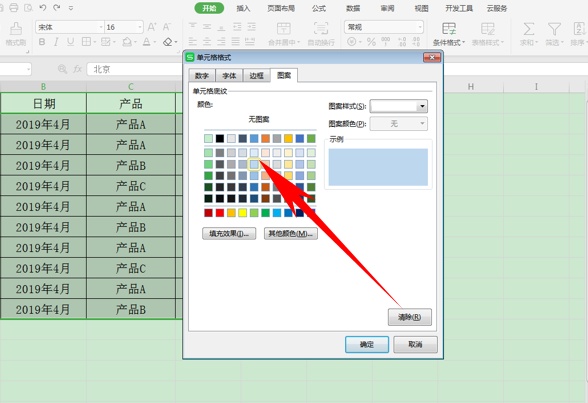Click the 其他颜色 more colors button
The width and height of the screenshot is (588, 403).
[x=291, y=234]
